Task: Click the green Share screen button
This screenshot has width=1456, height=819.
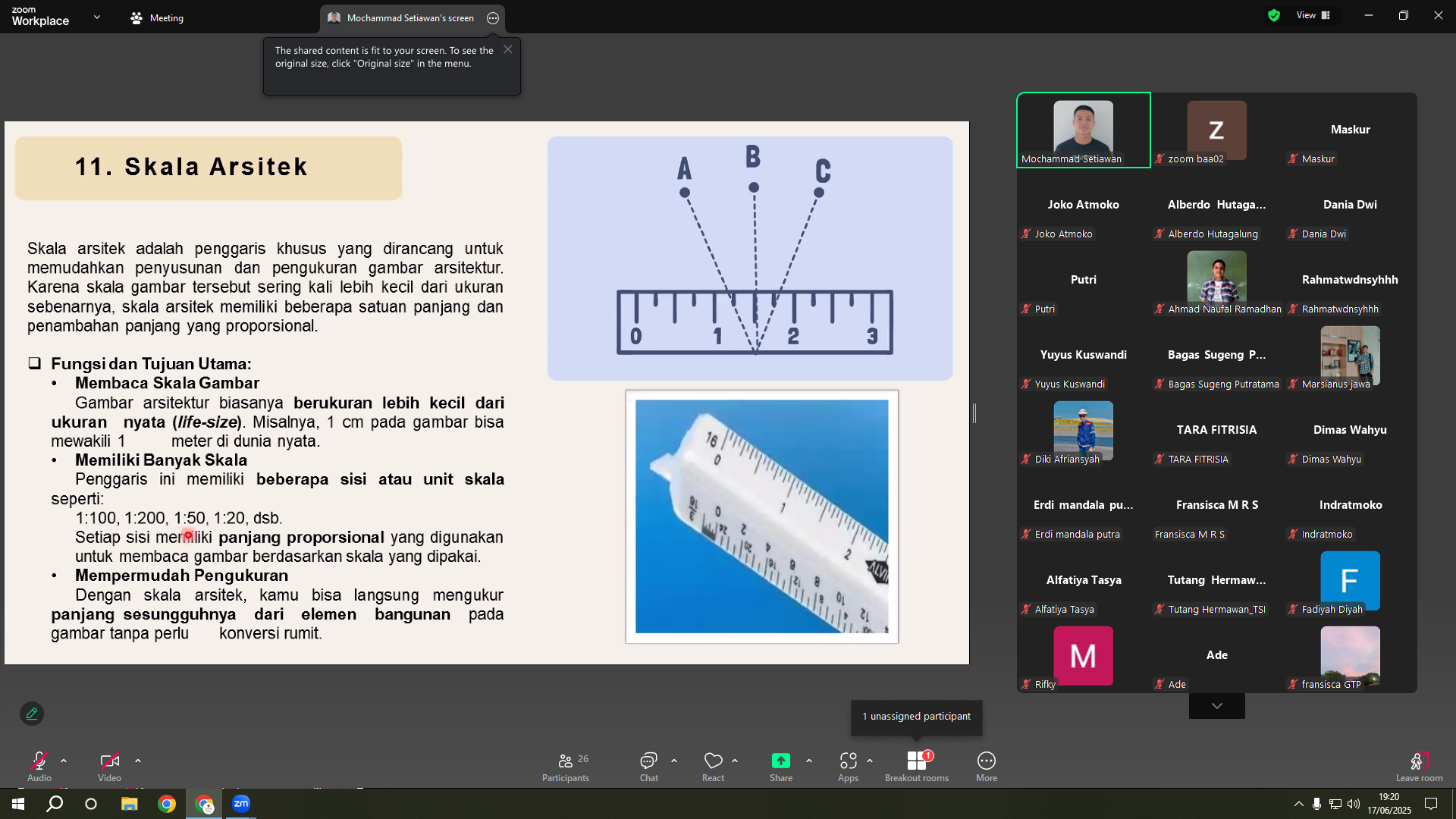Action: (x=781, y=766)
